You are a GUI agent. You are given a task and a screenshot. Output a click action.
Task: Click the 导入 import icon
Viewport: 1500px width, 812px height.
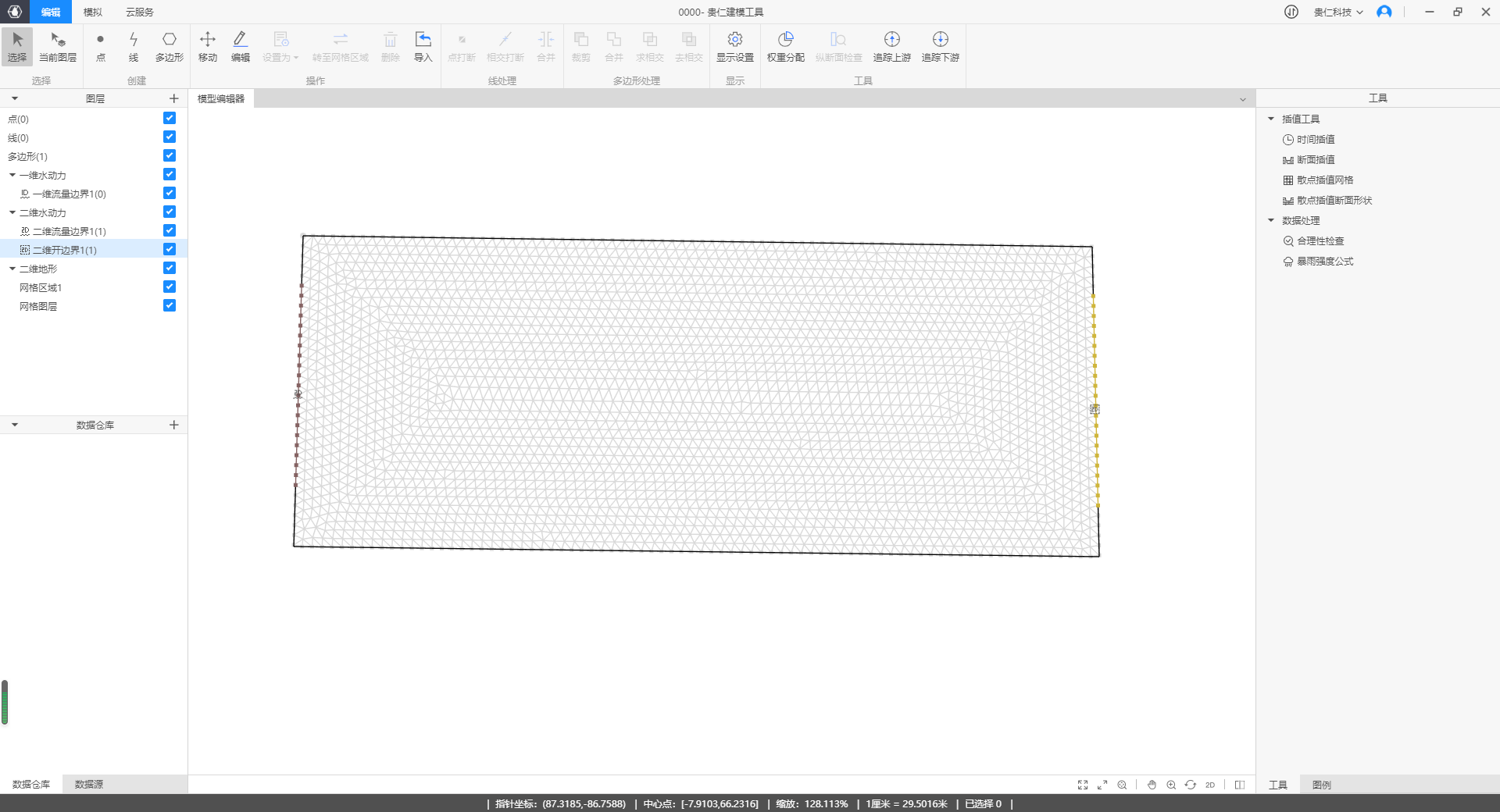pos(423,46)
